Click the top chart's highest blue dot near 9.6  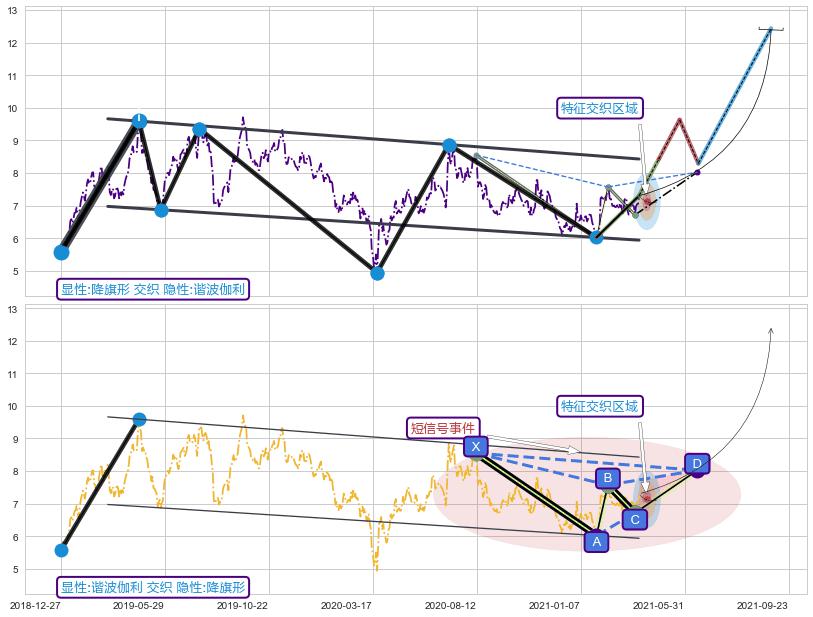click(x=139, y=121)
